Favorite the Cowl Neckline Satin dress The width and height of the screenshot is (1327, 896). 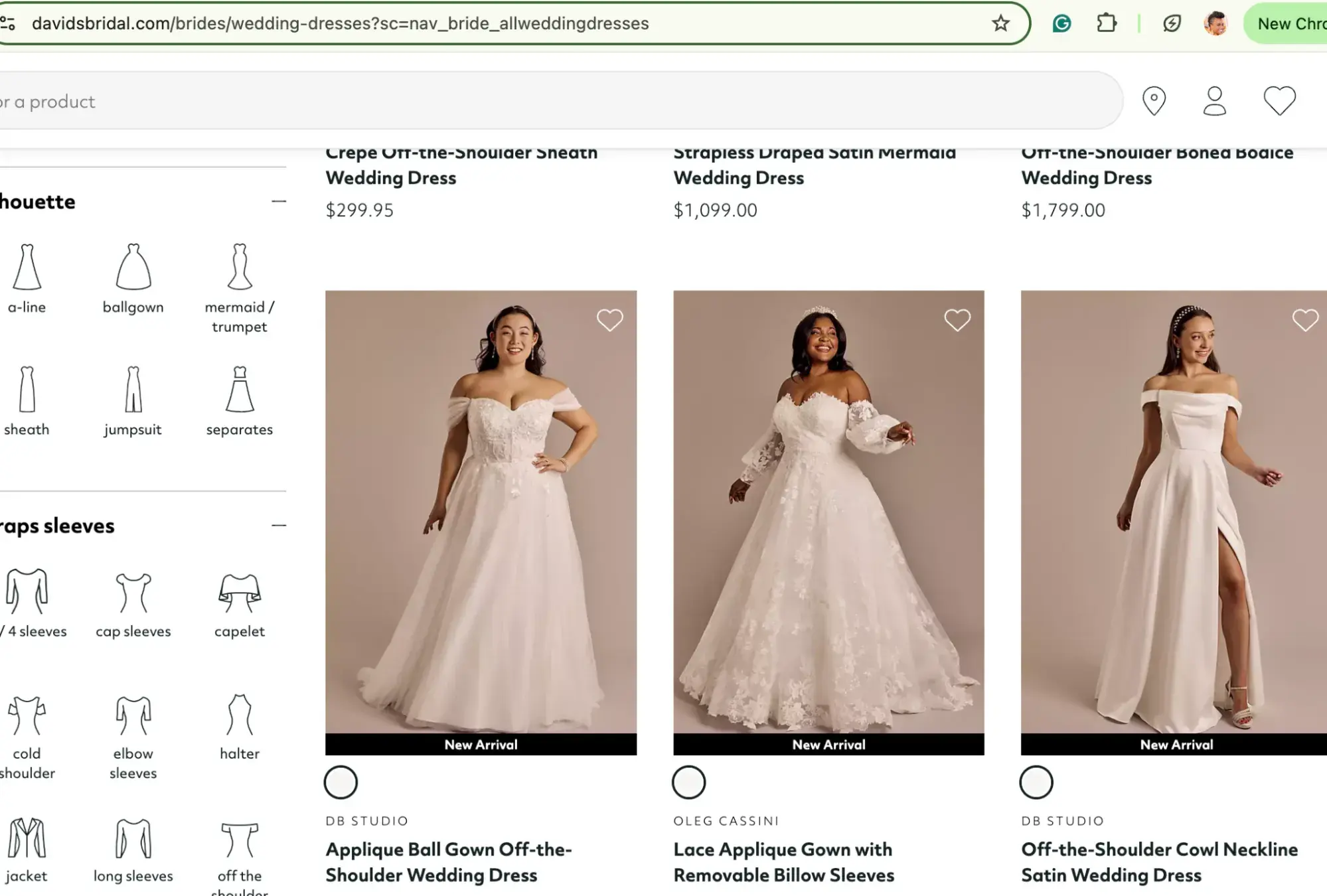click(x=1305, y=321)
